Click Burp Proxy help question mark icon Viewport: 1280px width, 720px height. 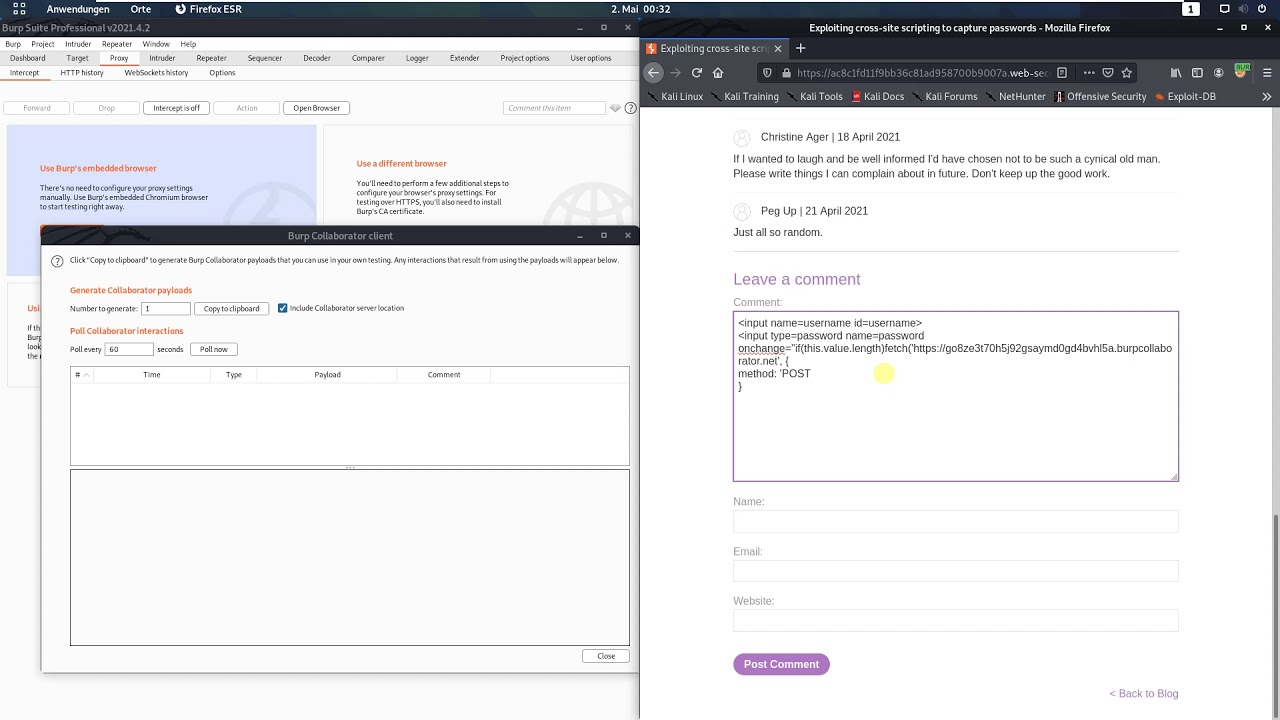(x=630, y=108)
